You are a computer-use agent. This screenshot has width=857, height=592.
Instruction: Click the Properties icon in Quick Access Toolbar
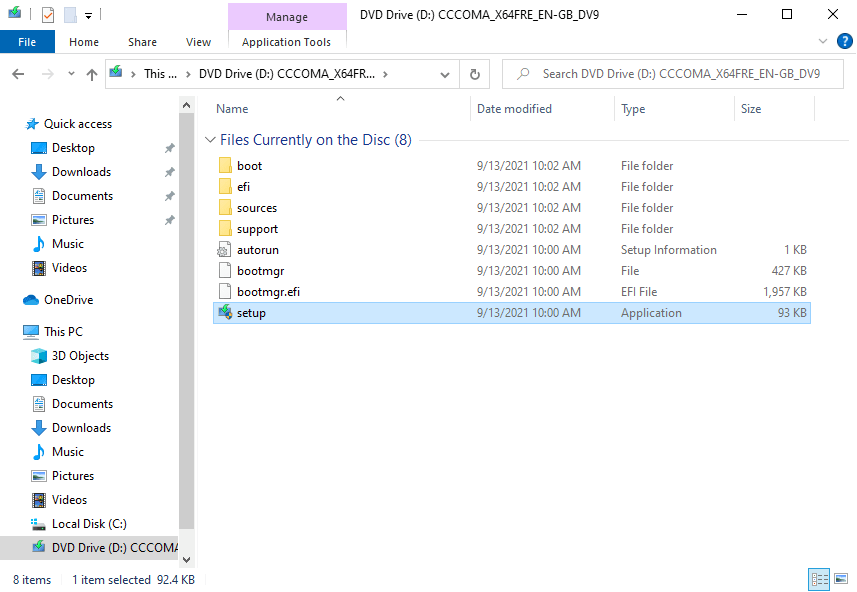pyautogui.click(x=46, y=14)
